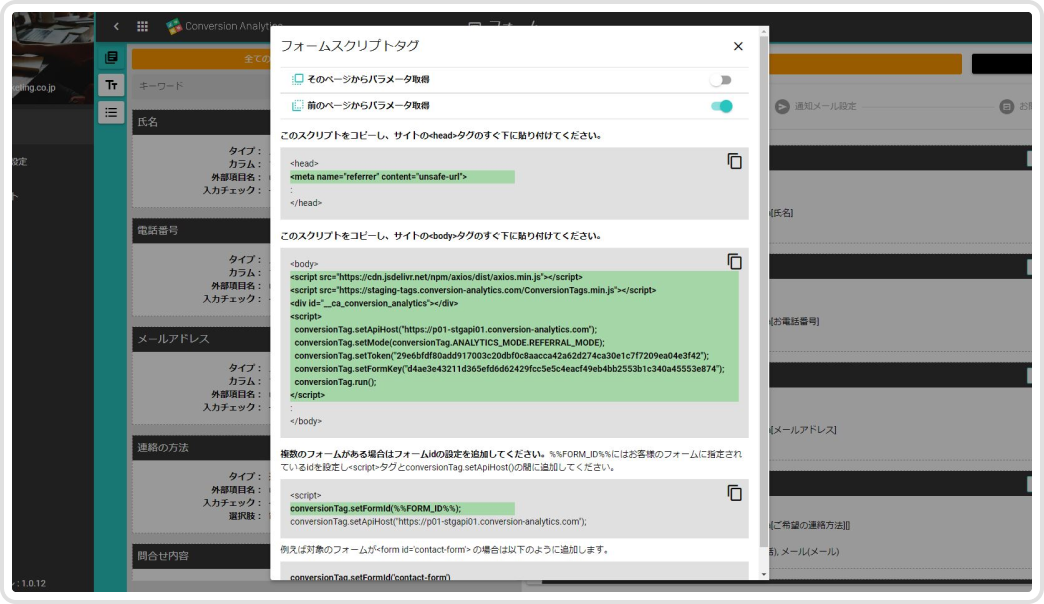Copy the body script block

[734, 262]
